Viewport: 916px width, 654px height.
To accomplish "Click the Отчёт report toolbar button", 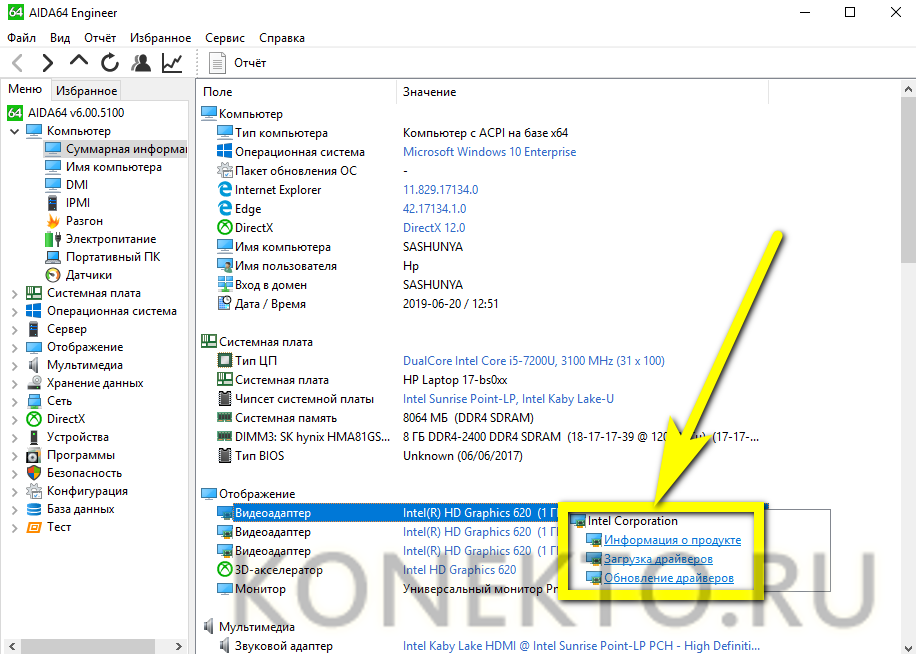I will pos(238,63).
